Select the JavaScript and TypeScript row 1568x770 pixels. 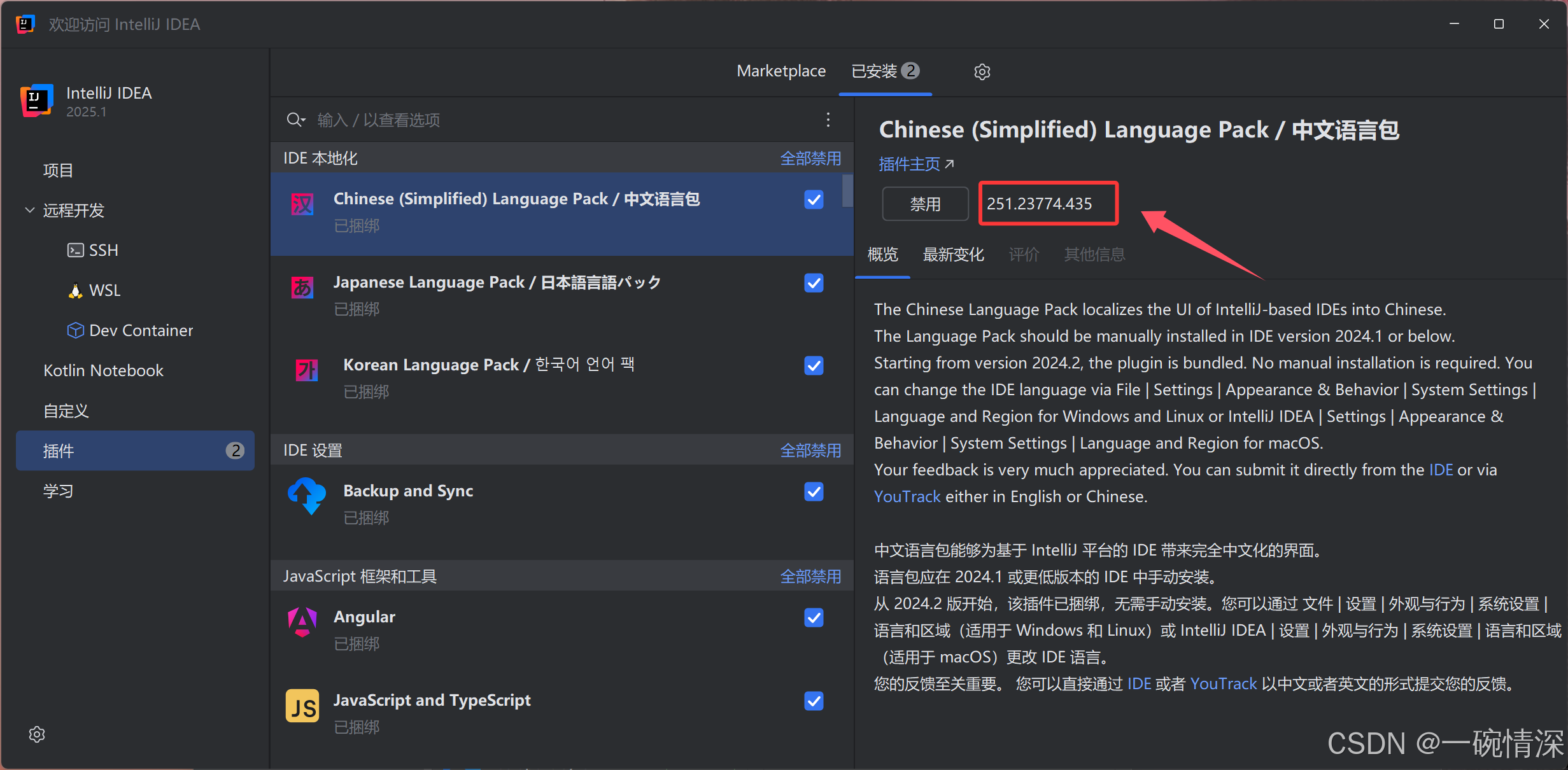click(562, 715)
